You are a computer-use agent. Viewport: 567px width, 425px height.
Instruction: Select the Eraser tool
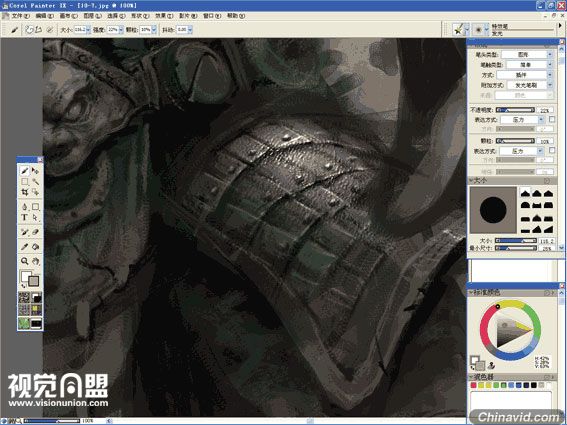coord(35,232)
